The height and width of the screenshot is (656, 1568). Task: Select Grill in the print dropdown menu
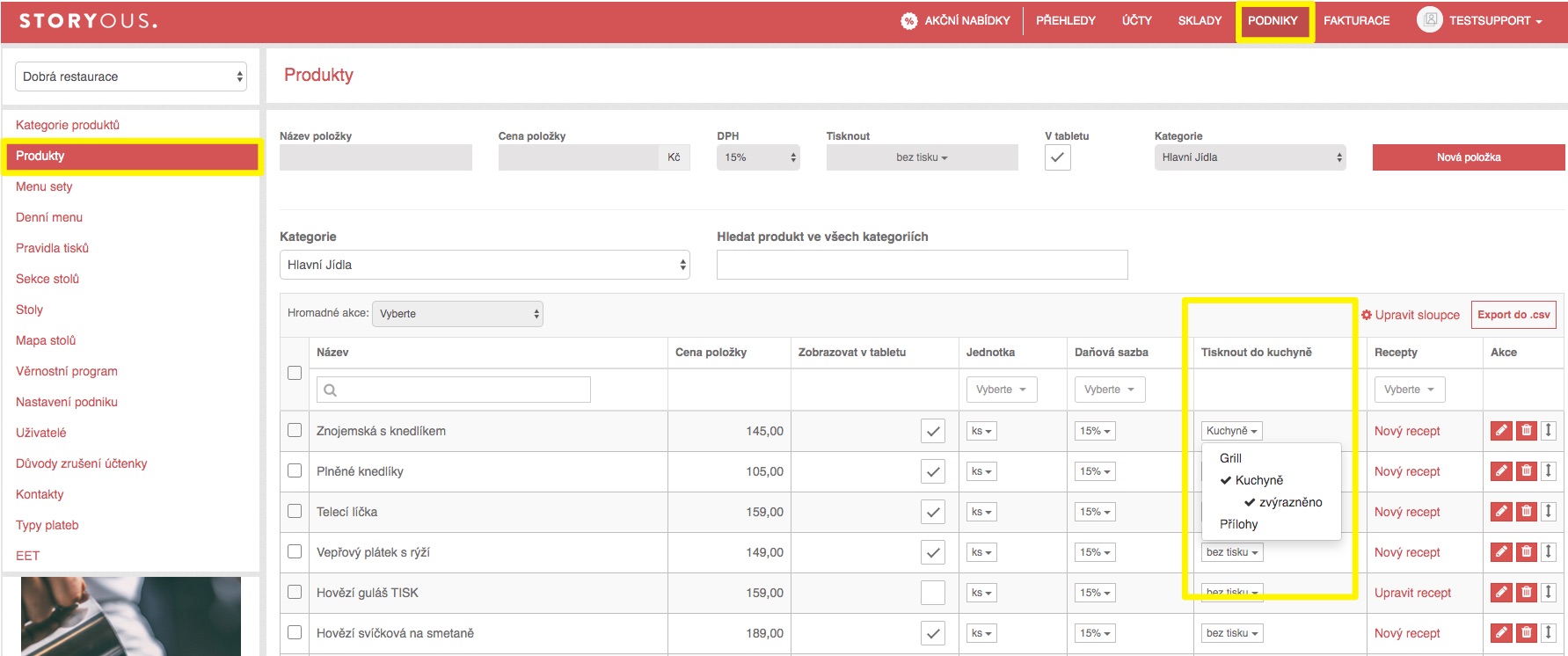[x=1230, y=458]
